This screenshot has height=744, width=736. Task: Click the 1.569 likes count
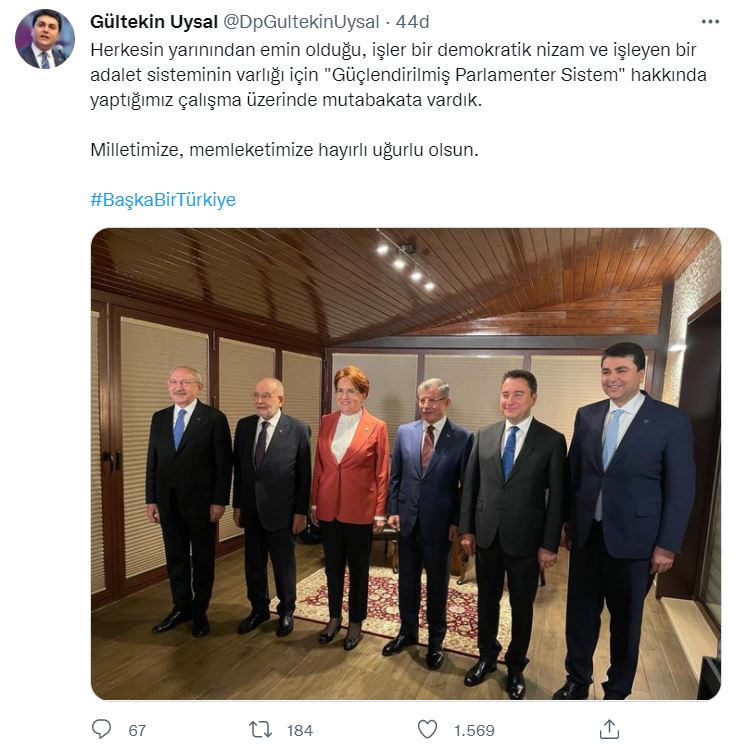tap(474, 730)
